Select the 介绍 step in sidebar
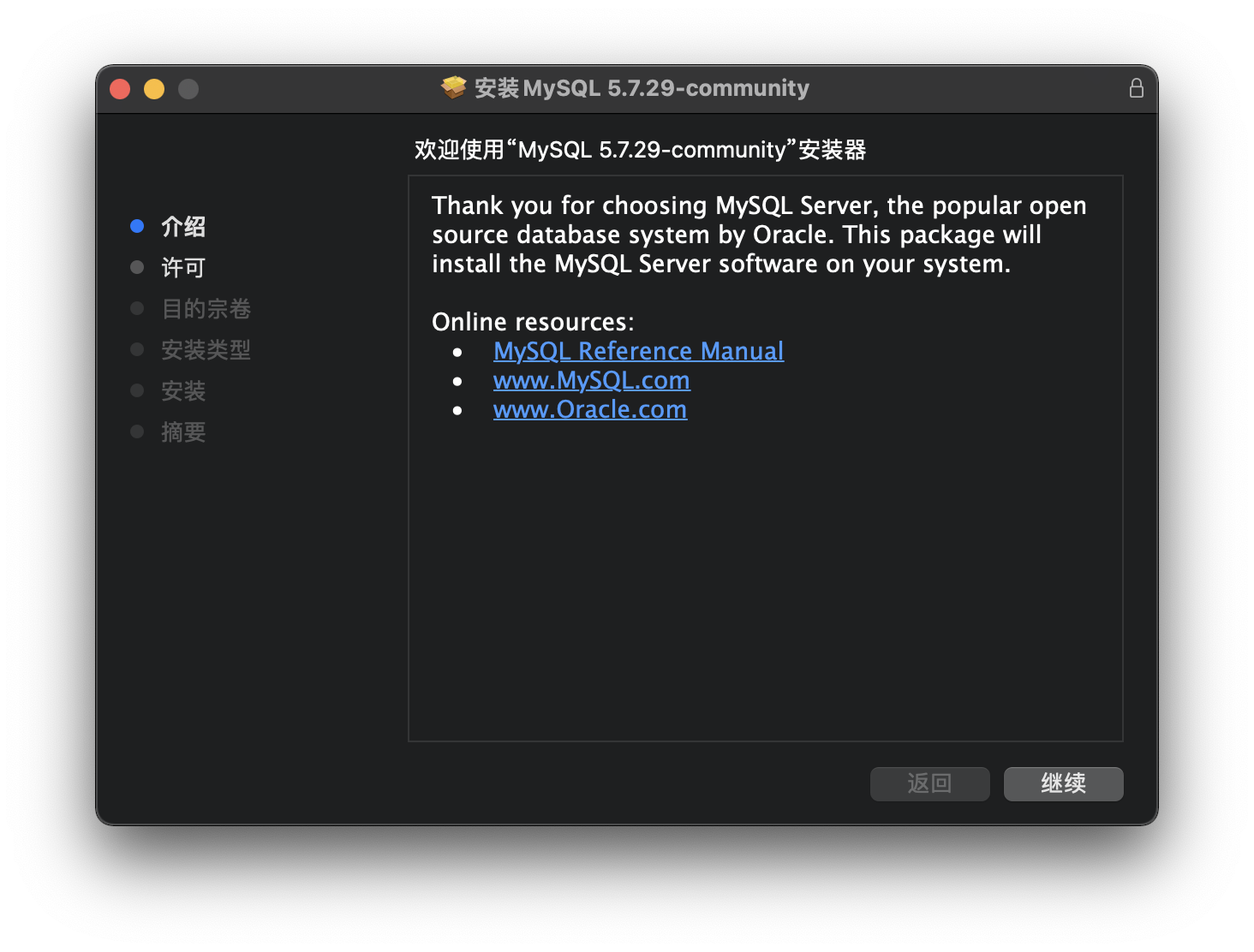Viewport: 1254px width, 952px height. pos(182,226)
